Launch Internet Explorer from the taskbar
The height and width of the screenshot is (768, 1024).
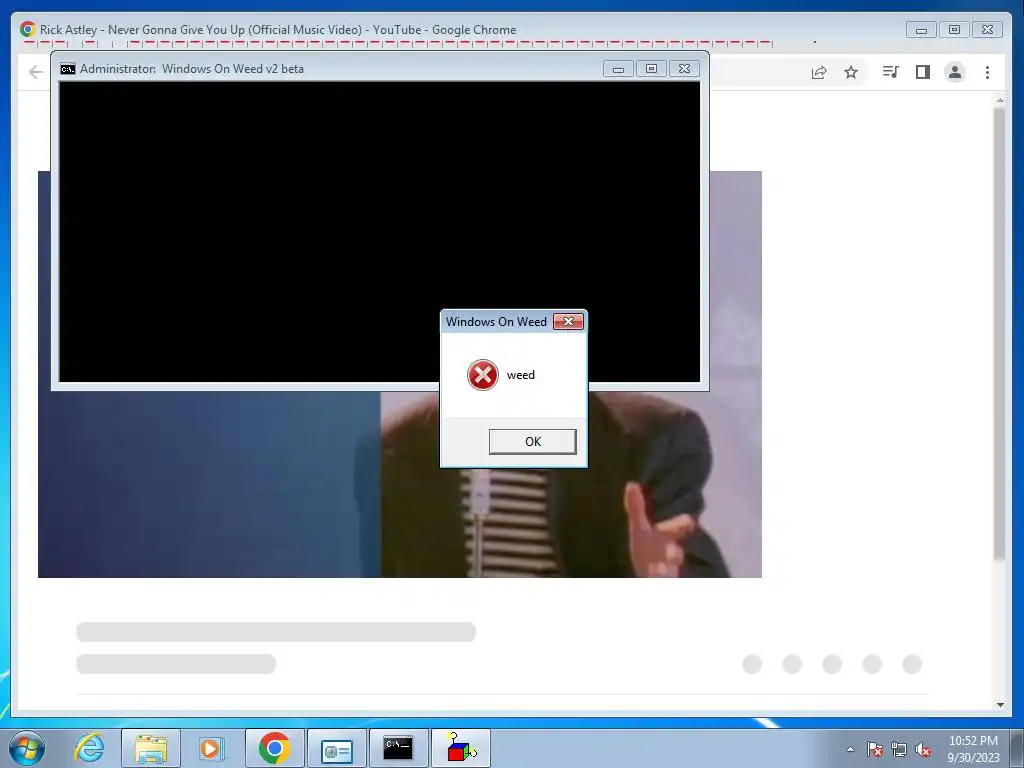pos(89,748)
